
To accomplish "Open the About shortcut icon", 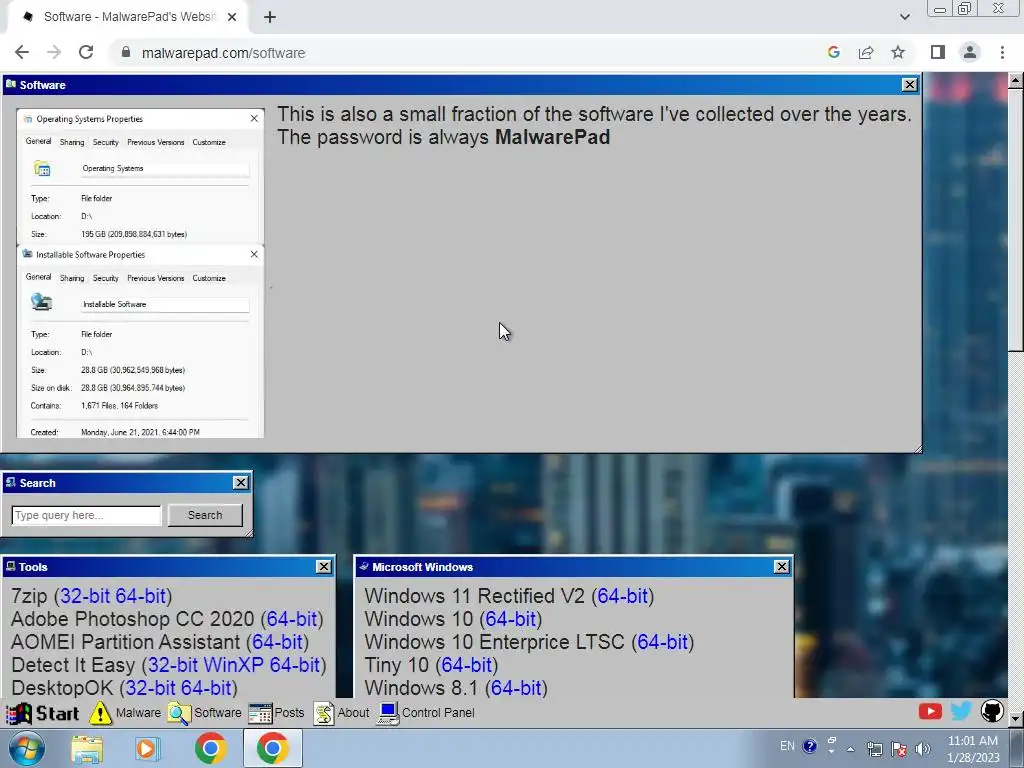I will [342, 713].
